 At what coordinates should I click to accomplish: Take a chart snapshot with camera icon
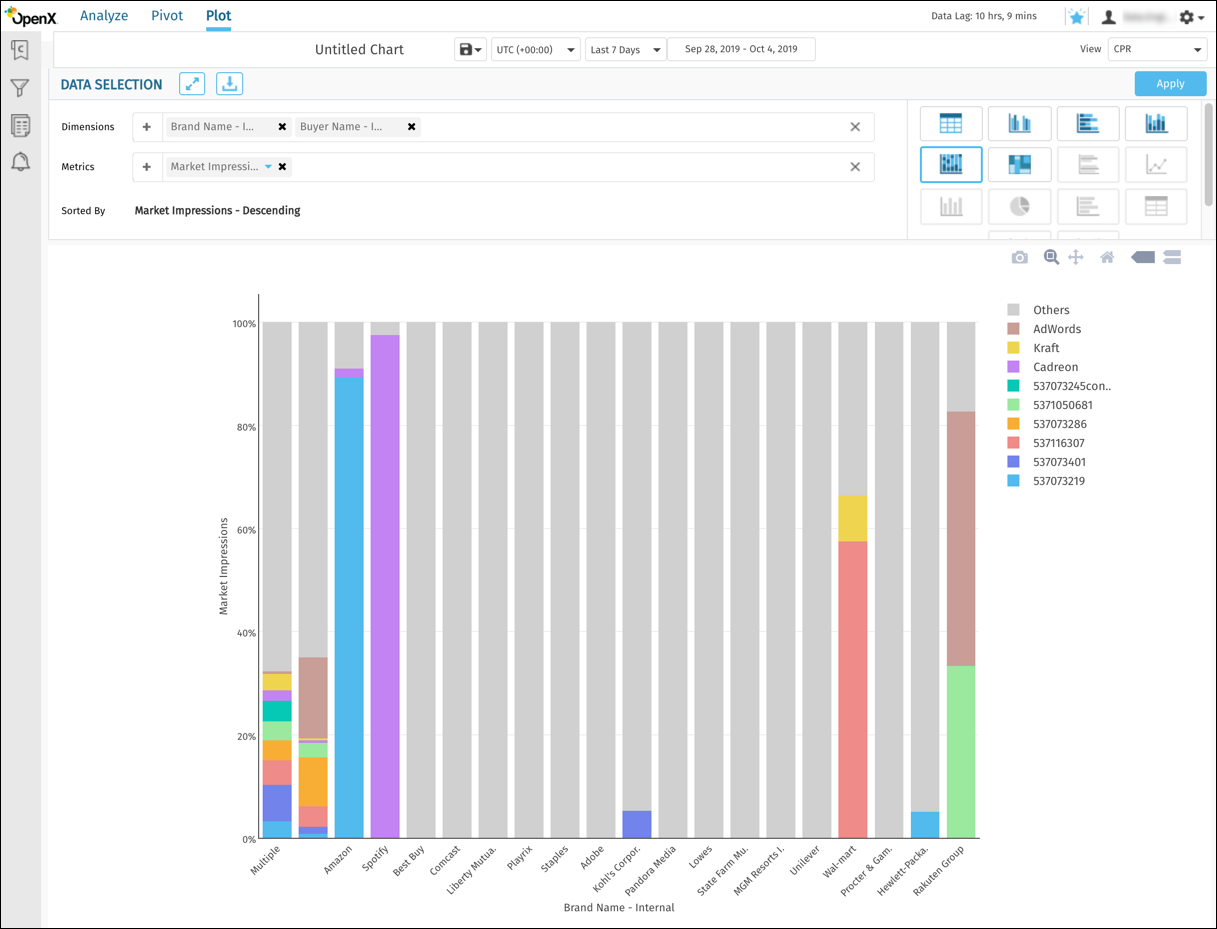click(1019, 258)
